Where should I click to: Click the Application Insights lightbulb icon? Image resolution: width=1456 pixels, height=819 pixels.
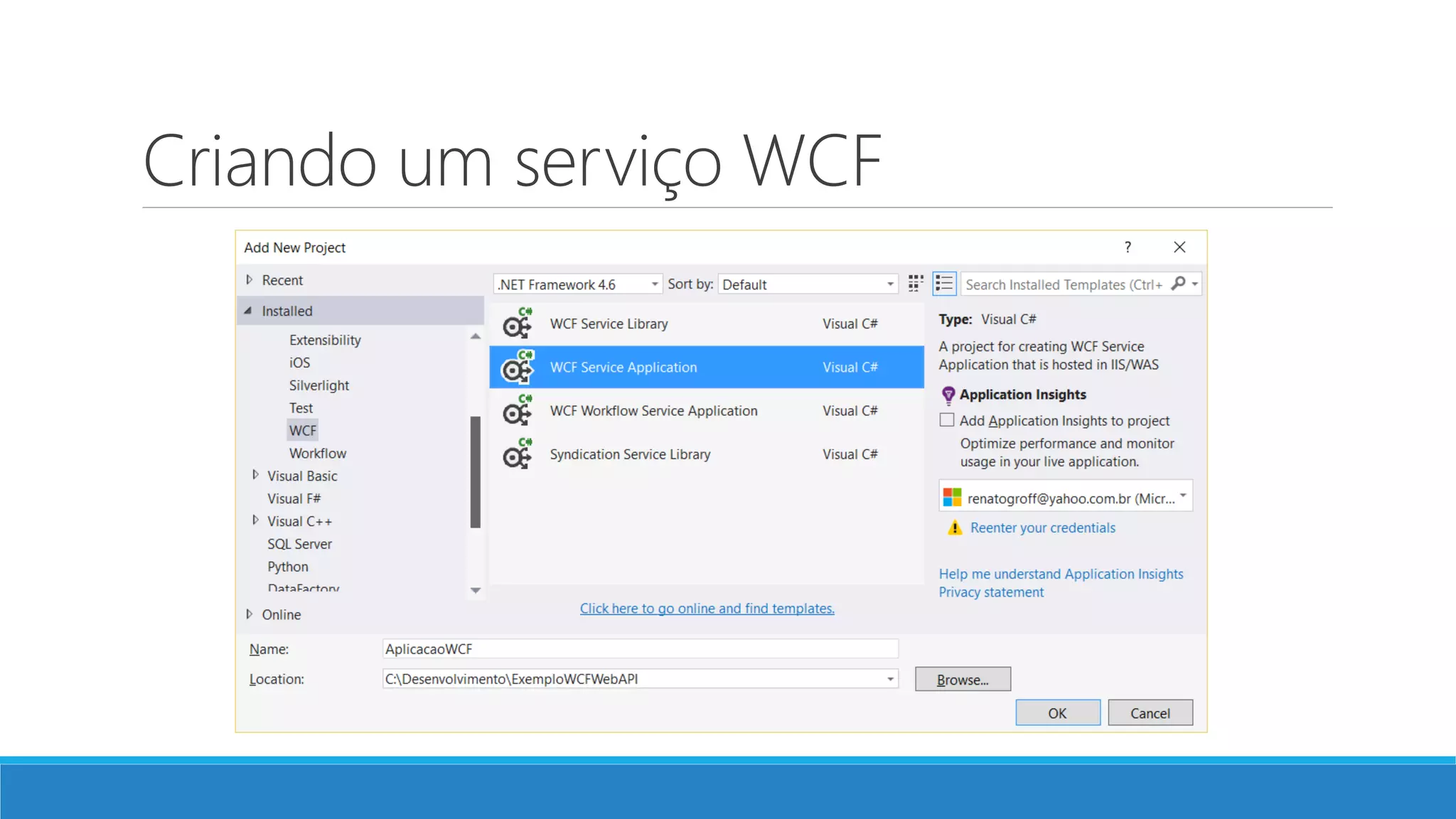[x=948, y=395]
